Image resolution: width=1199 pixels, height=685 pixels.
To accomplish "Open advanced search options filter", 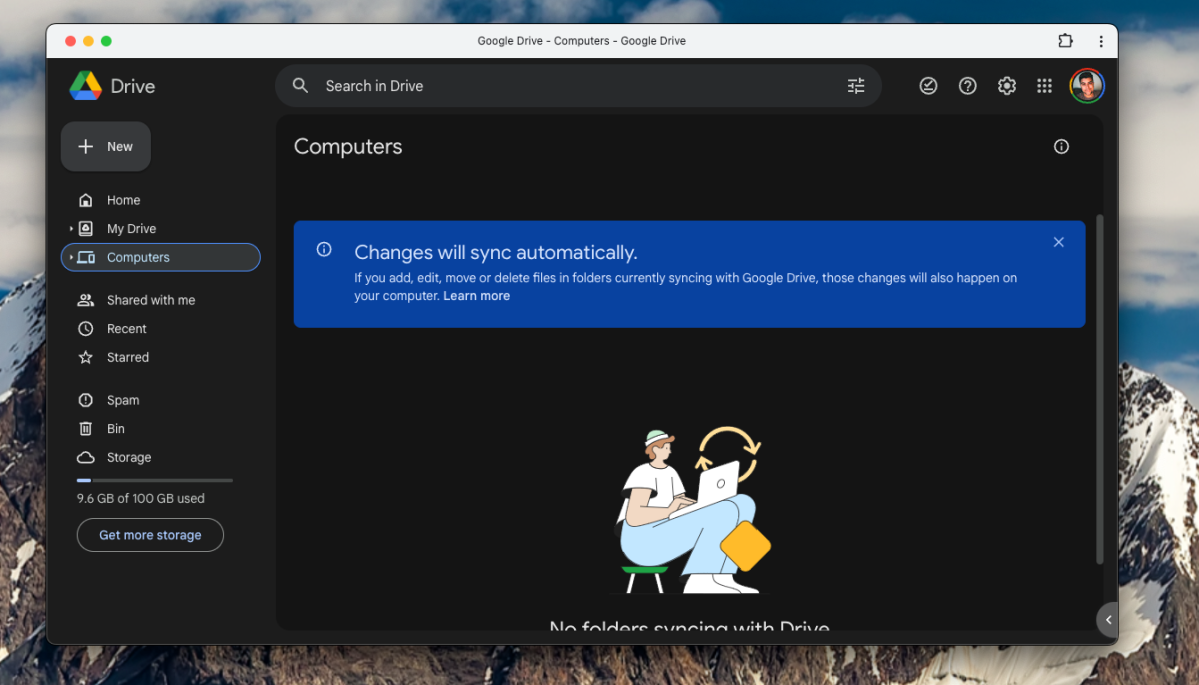I will pyautogui.click(x=855, y=86).
